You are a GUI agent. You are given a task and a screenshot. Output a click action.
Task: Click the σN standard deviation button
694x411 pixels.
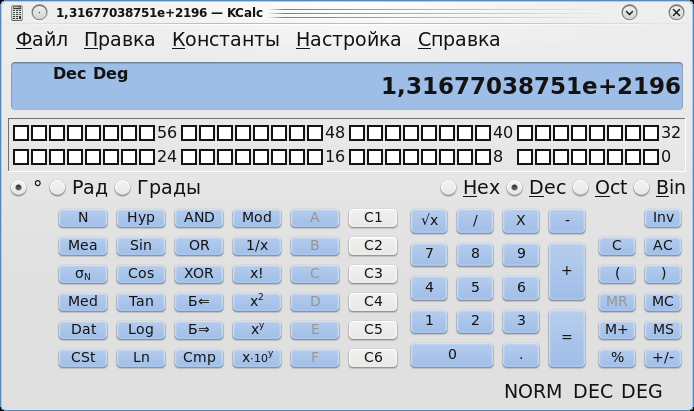point(83,273)
